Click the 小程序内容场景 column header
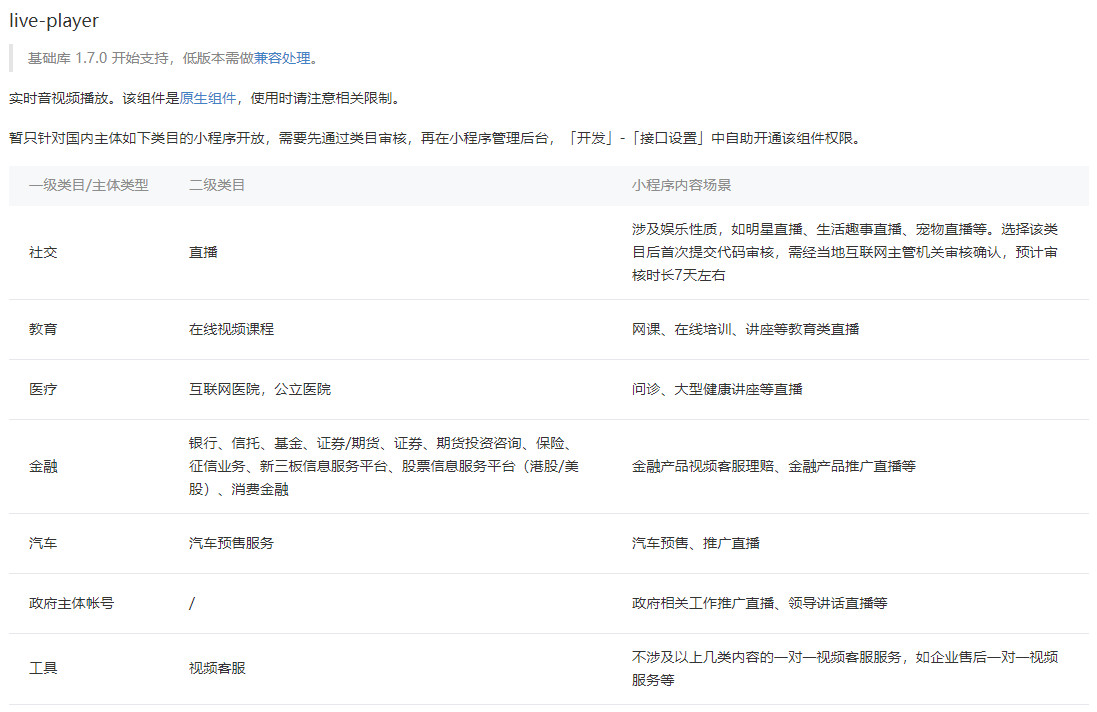1097x712 pixels. point(681,185)
